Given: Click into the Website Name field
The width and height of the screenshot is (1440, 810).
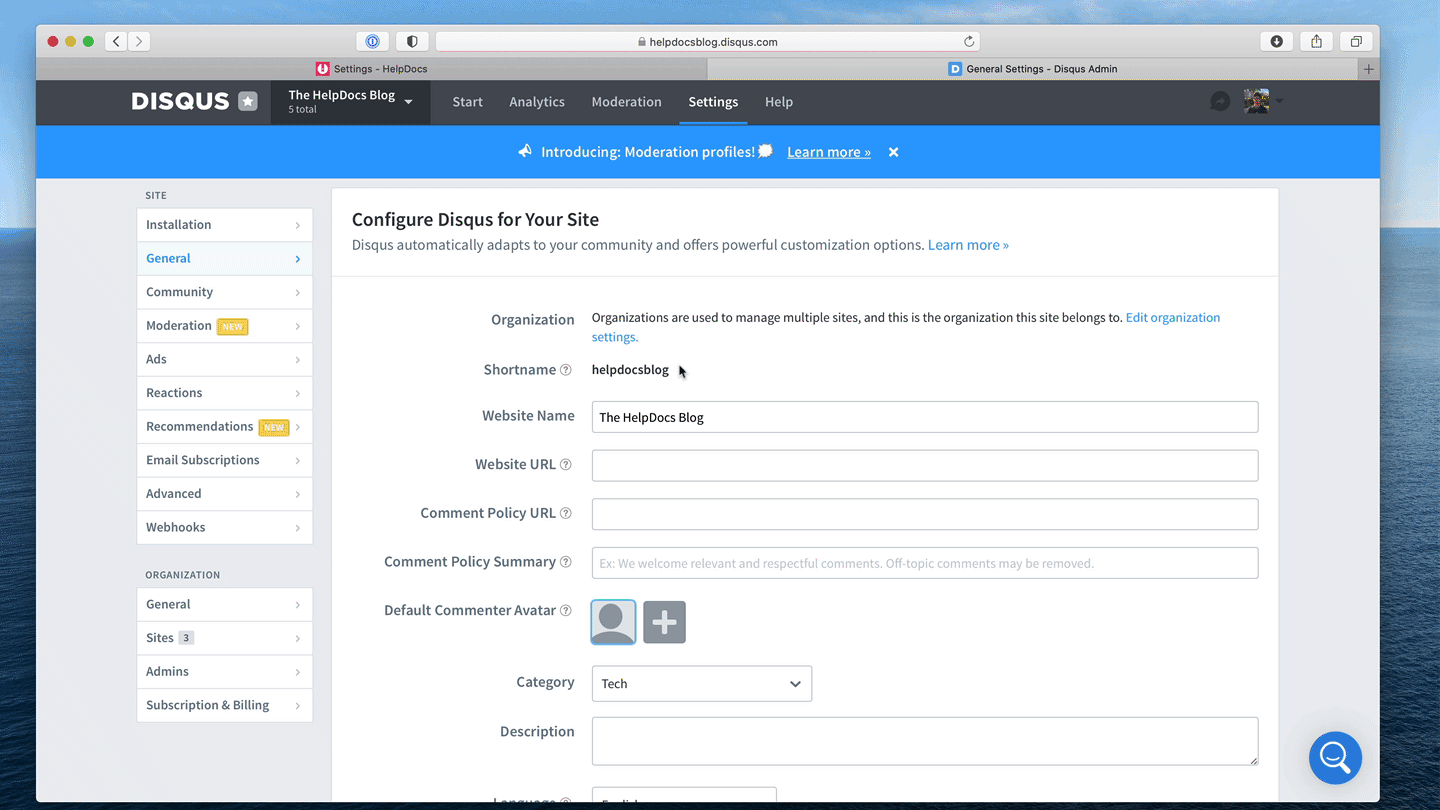Looking at the screenshot, I should coord(925,417).
